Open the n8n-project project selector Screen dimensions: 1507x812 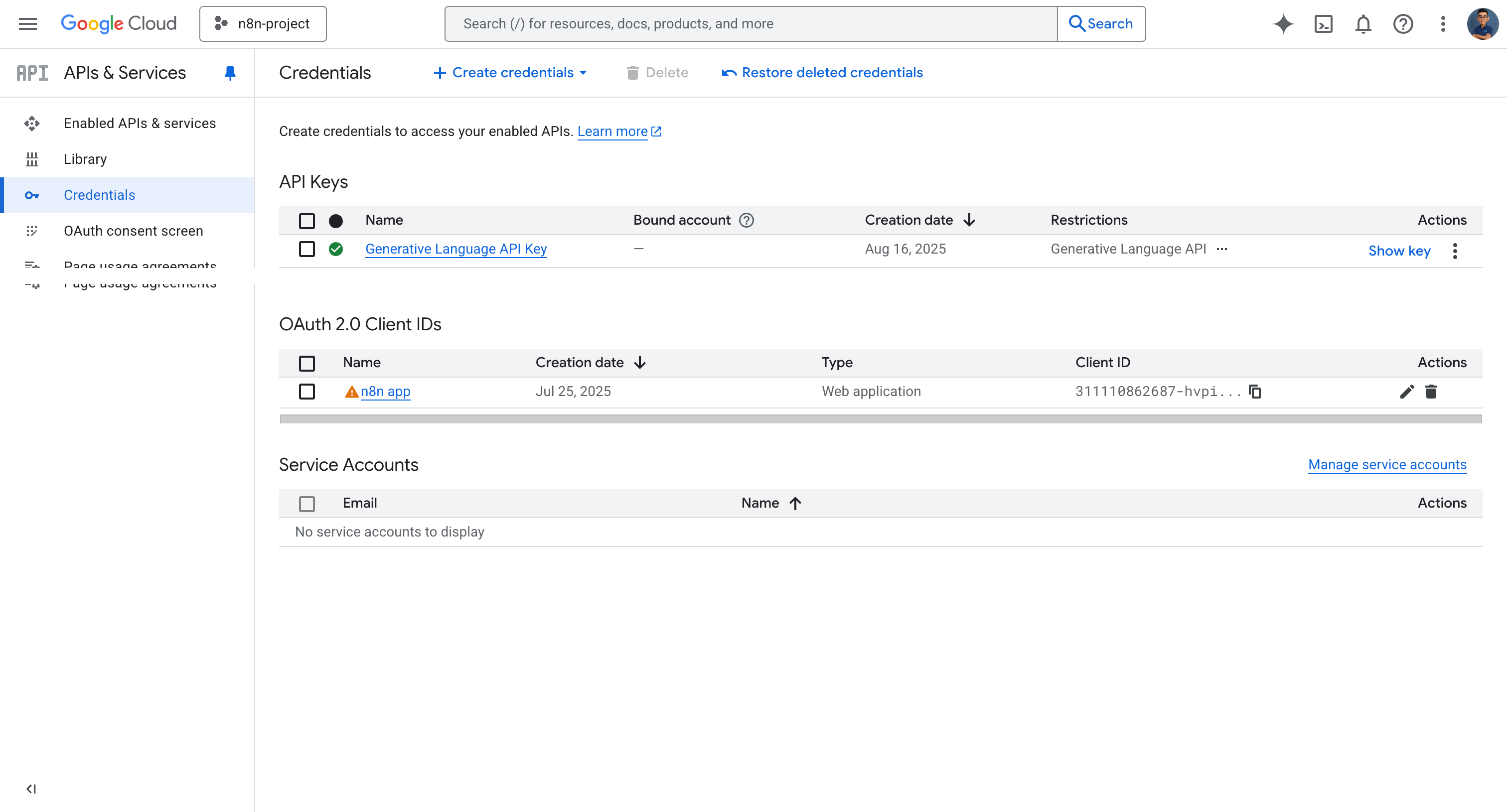click(x=263, y=24)
